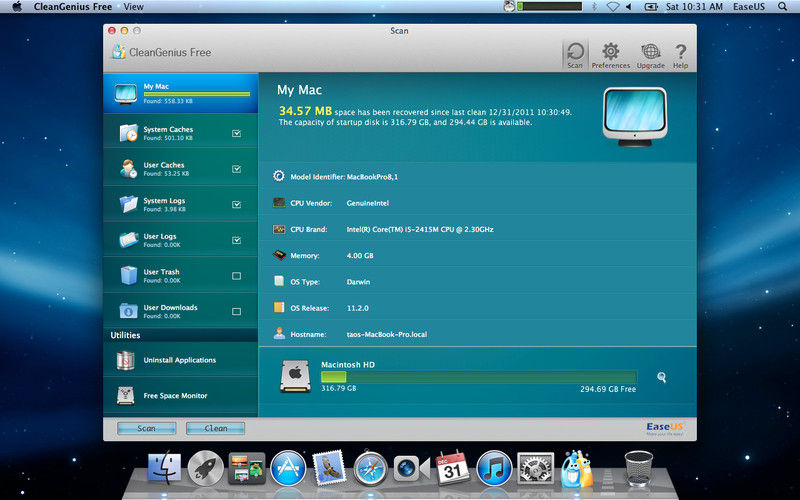
Task: Click the System Logs folder icon
Action: pos(128,204)
